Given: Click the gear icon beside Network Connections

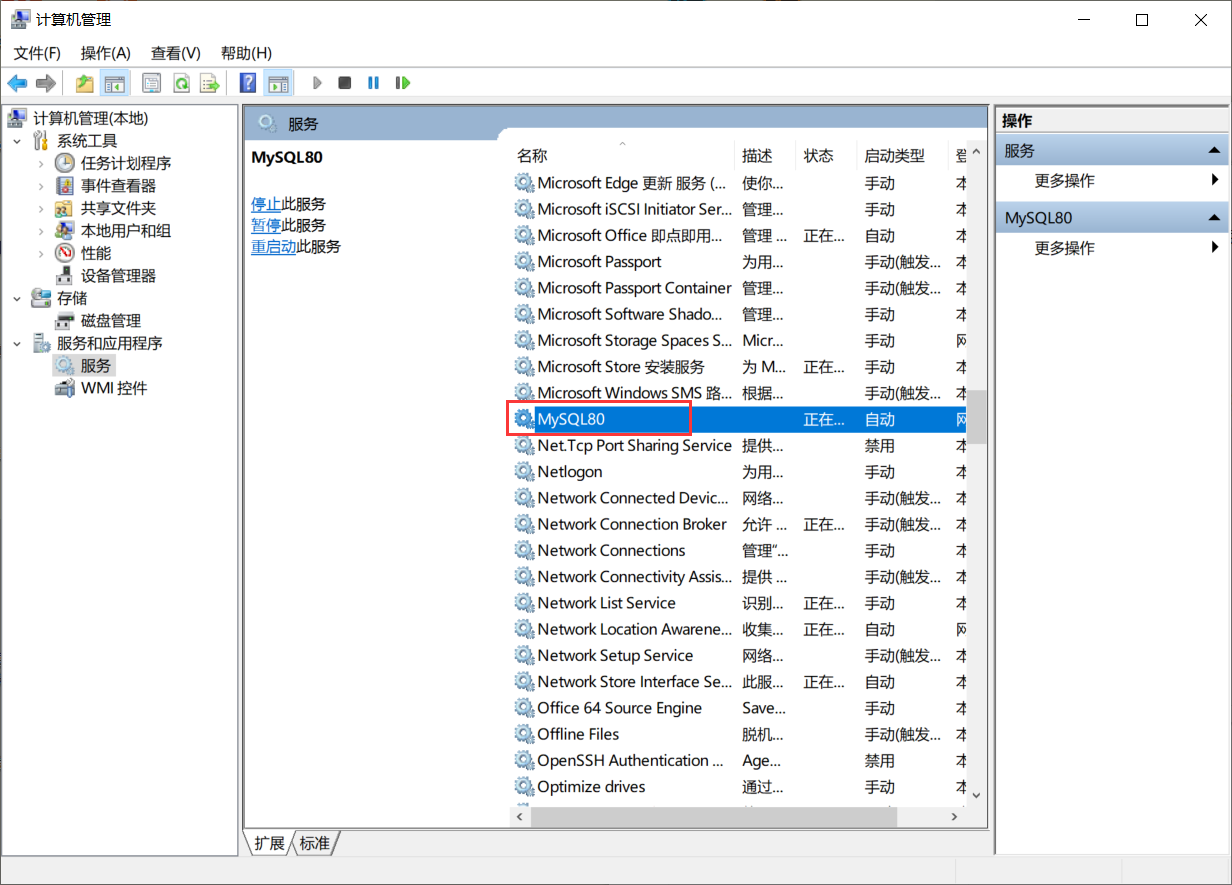Looking at the screenshot, I should tap(524, 551).
